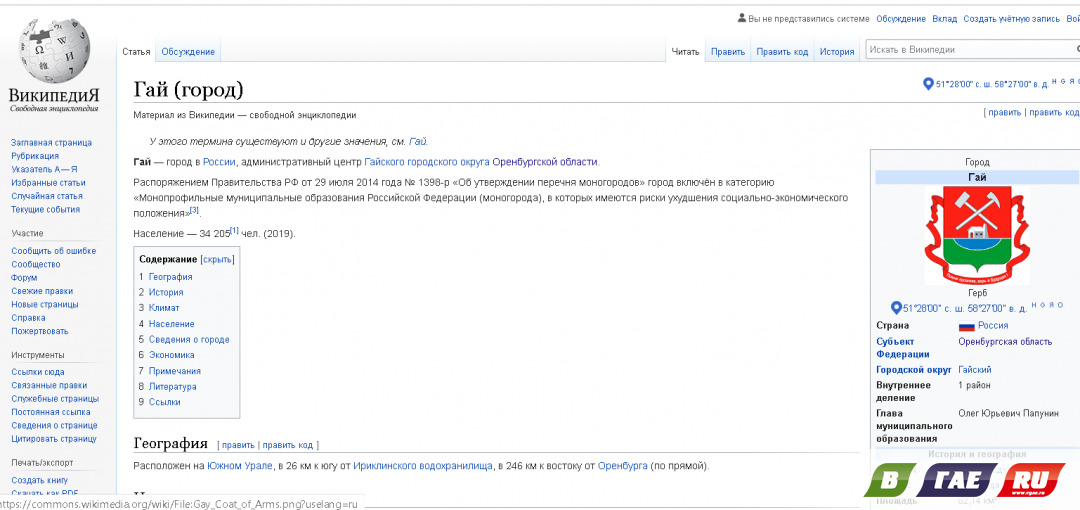Click the map pin icon beside the top coordinates

click(x=928, y=84)
